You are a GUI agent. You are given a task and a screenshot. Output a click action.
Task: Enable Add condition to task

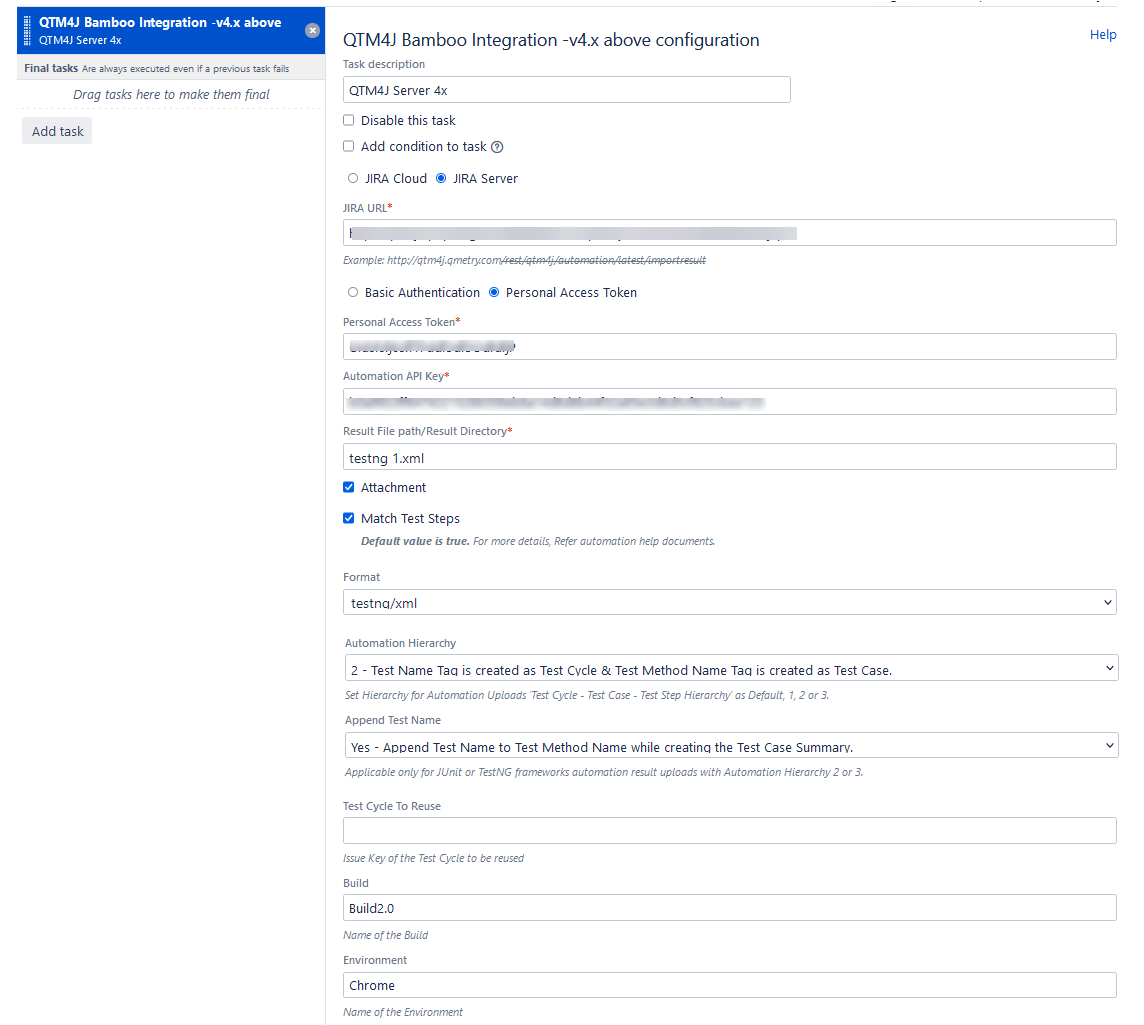(x=348, y=146)
